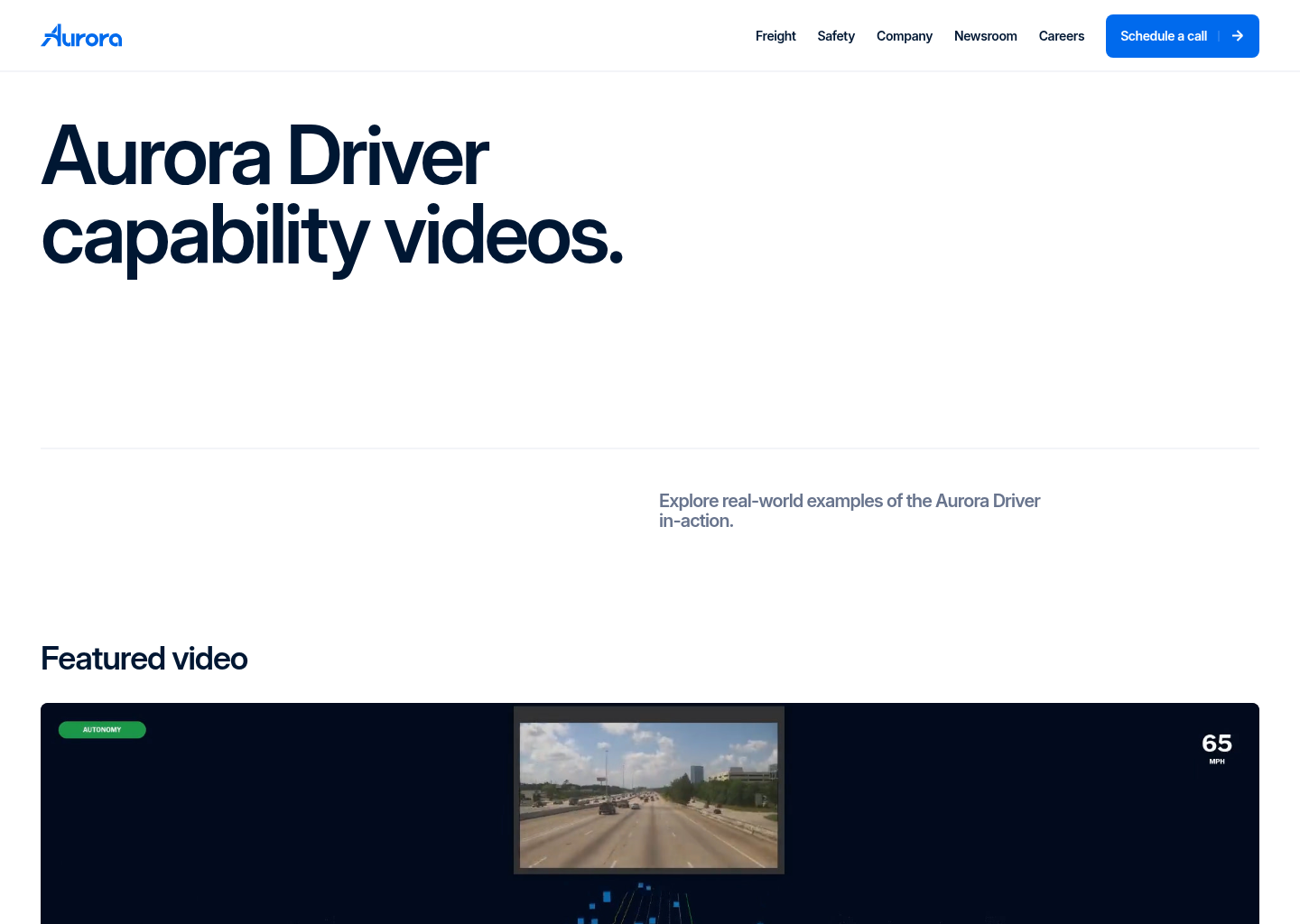Click the vertical separator in Schedule a call

[x=1219, y=36]
